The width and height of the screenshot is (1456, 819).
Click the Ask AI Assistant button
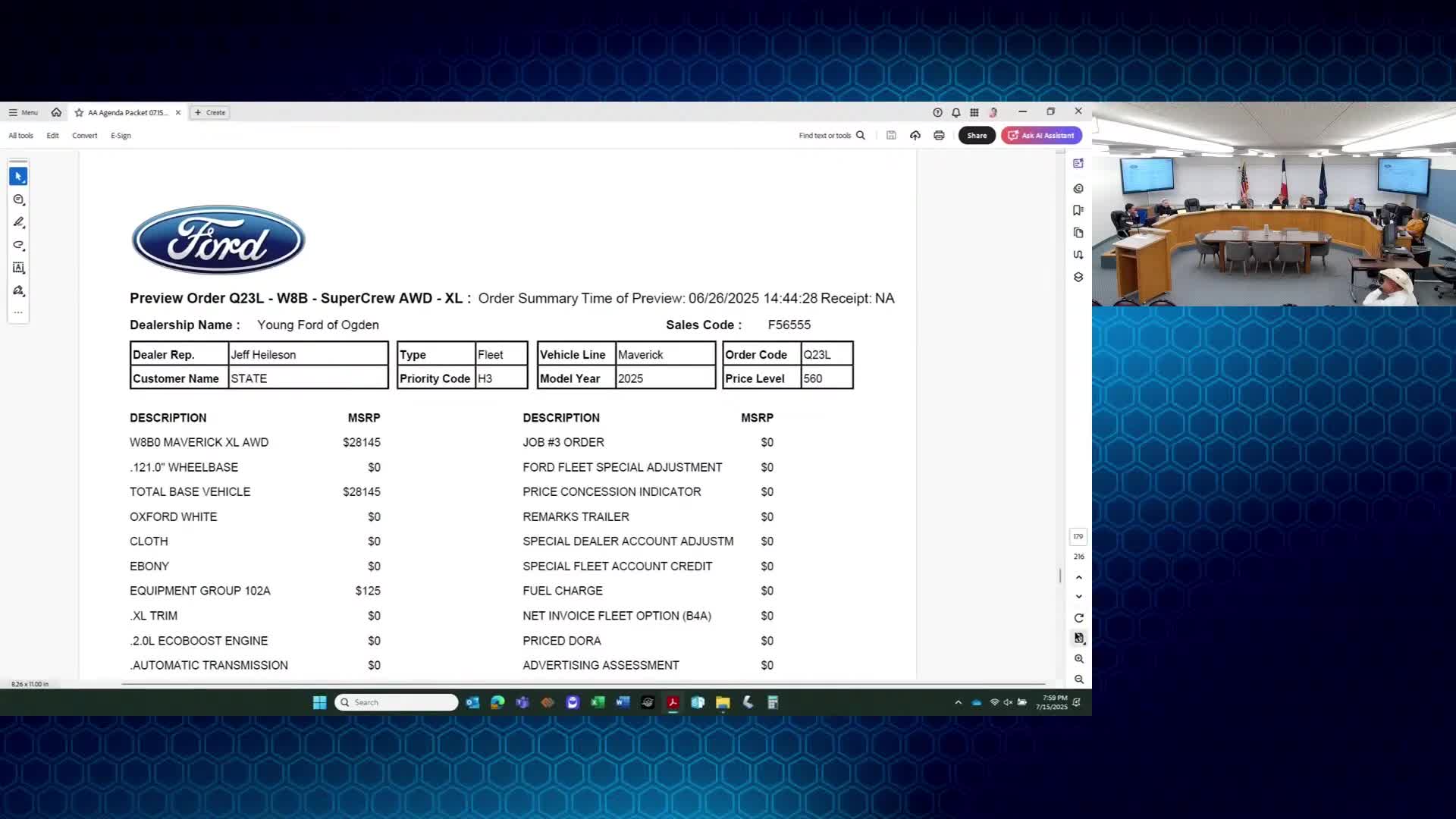1041,136
